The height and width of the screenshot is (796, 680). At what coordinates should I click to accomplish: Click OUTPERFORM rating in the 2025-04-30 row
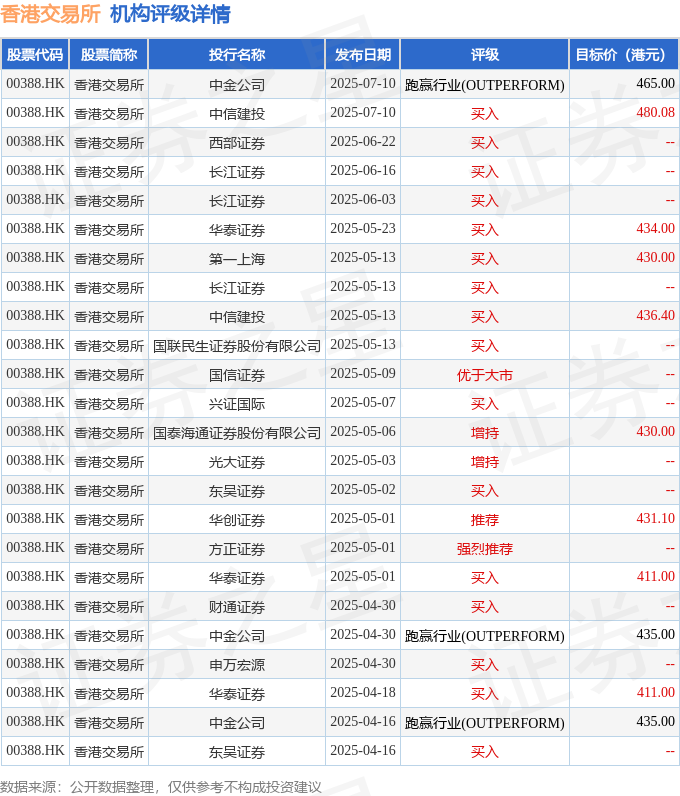pyautogui.click(x=484, y=636)
